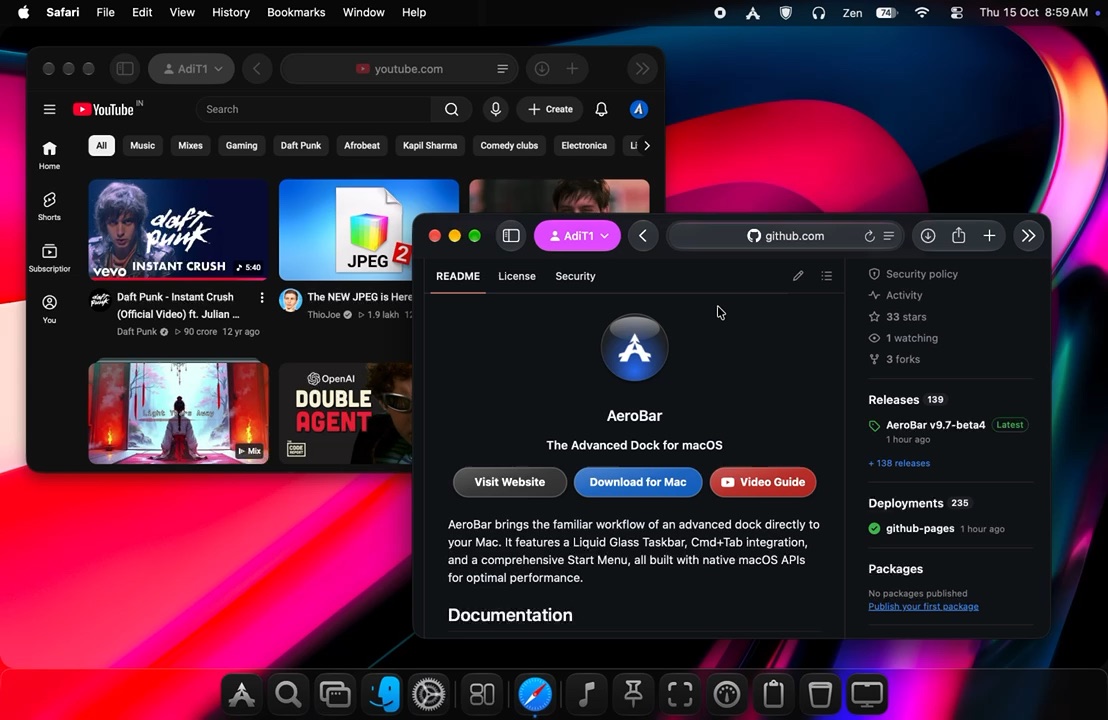1108x720 pixels.
Task: Open the github-pages deployment link
Action: 920,529
